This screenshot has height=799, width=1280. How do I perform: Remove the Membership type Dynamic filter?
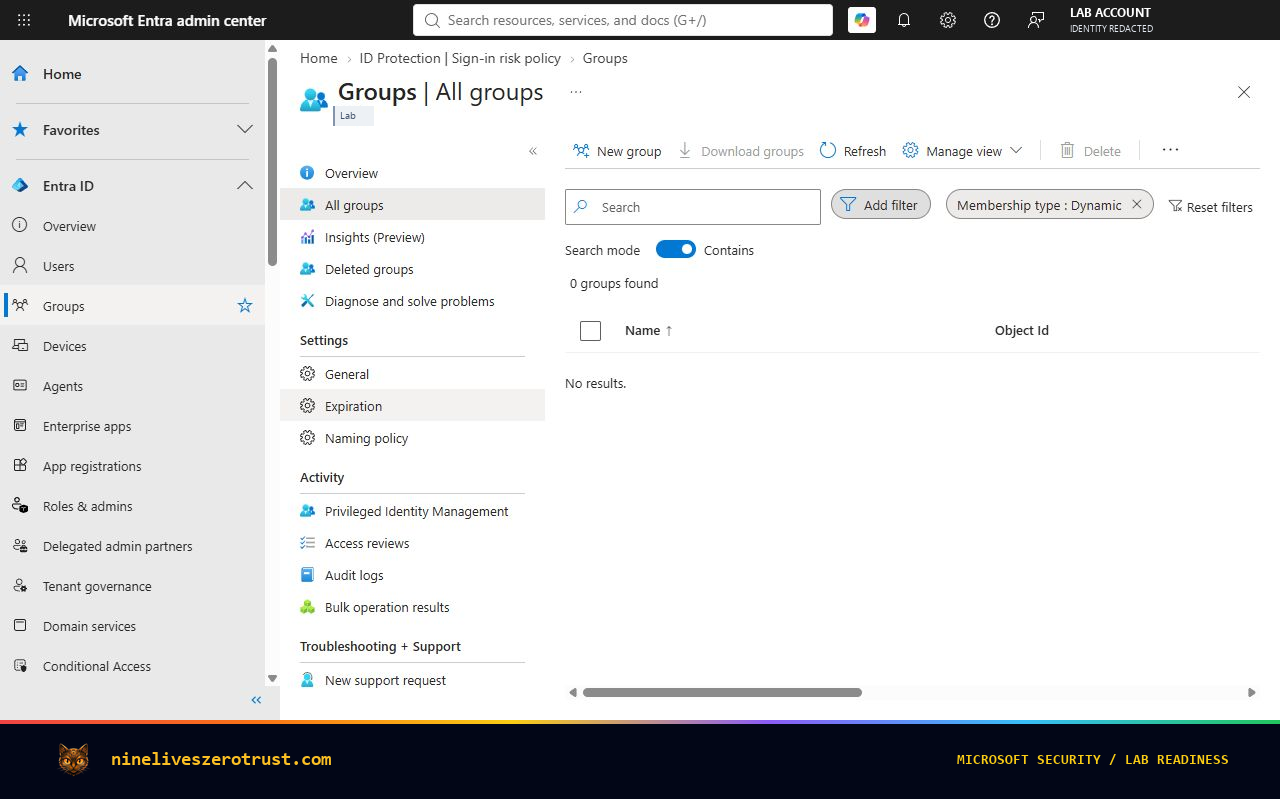[x=1136, y=204]
